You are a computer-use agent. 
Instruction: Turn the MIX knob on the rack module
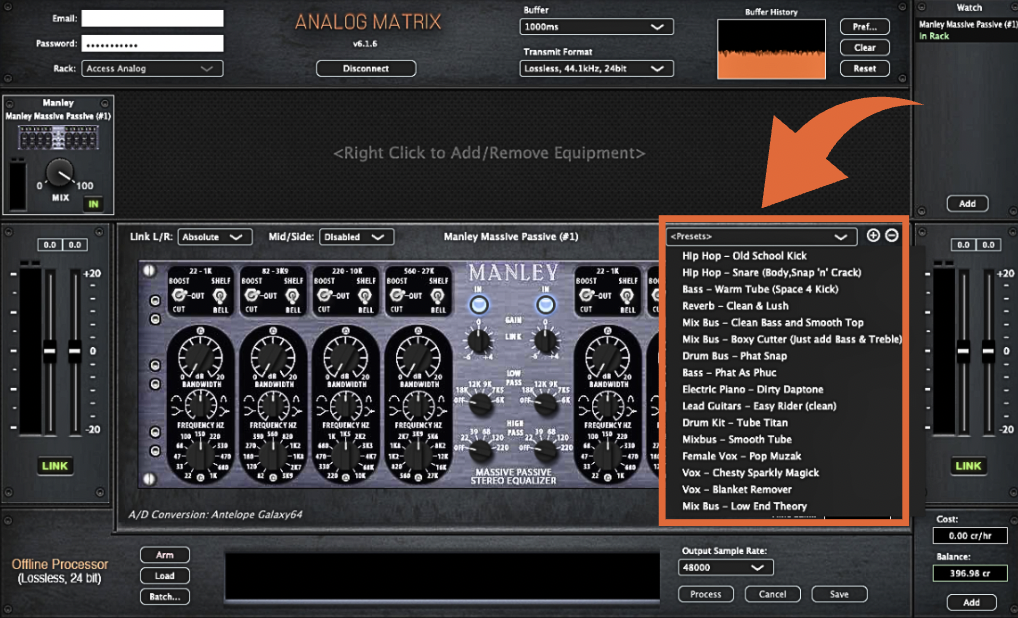[x=60, y=174]
